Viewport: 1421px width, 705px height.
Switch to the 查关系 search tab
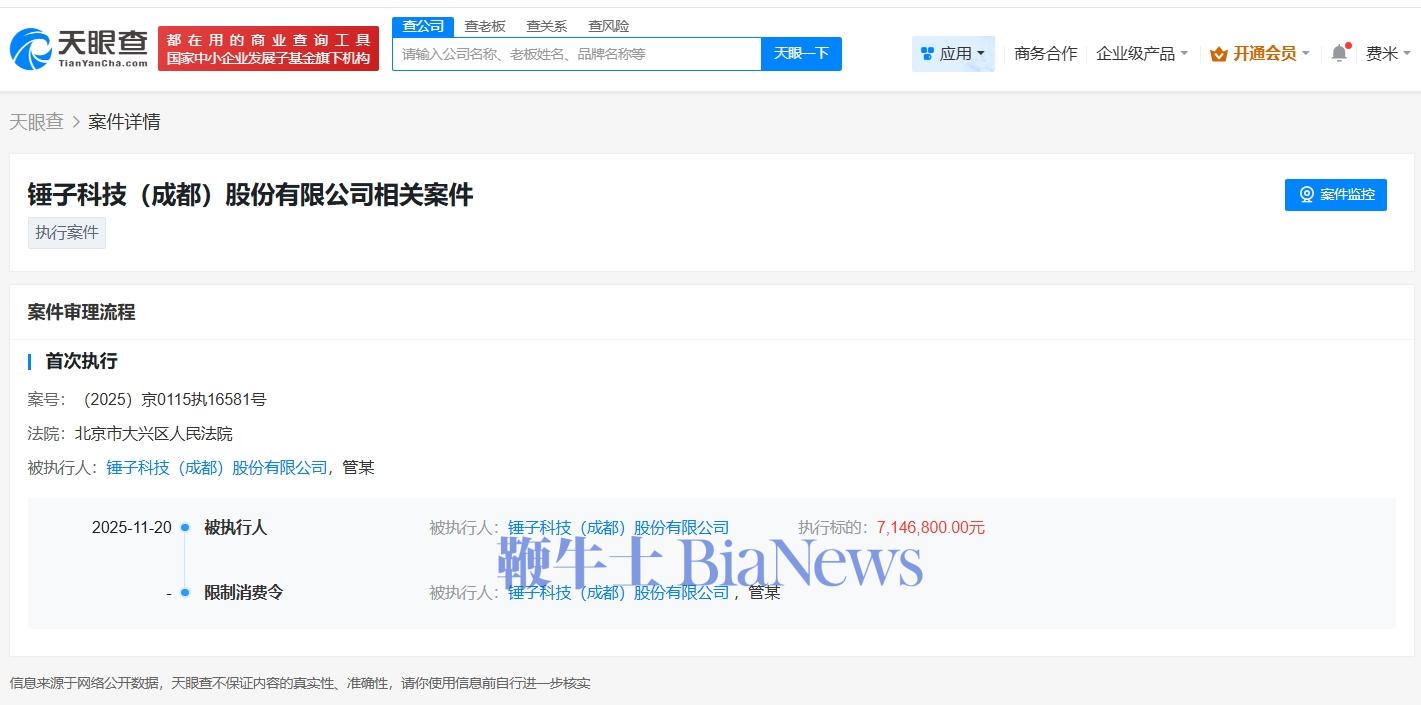tap(546, 26)
